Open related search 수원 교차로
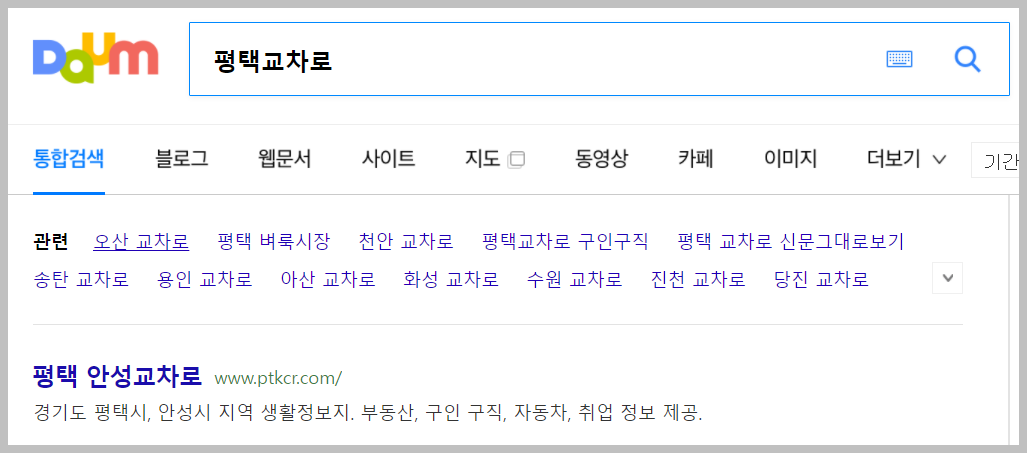Screen dimensions: 1027x453 (x=574, y=280)
